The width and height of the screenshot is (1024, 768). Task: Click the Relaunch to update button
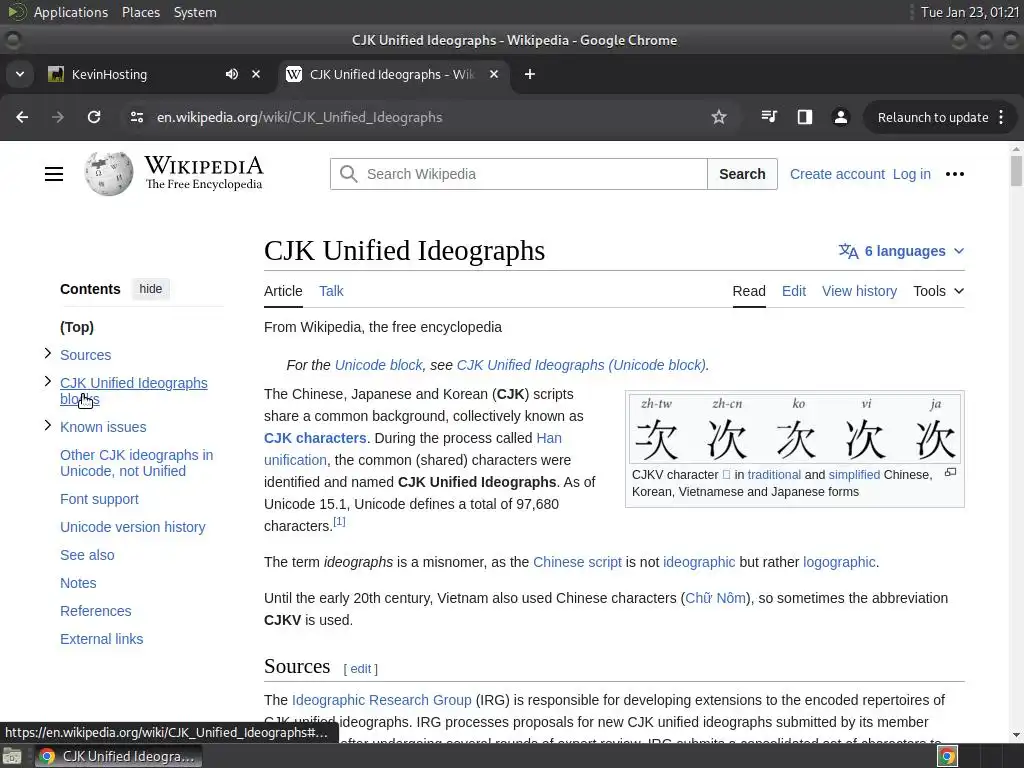[x=933, y=117]
